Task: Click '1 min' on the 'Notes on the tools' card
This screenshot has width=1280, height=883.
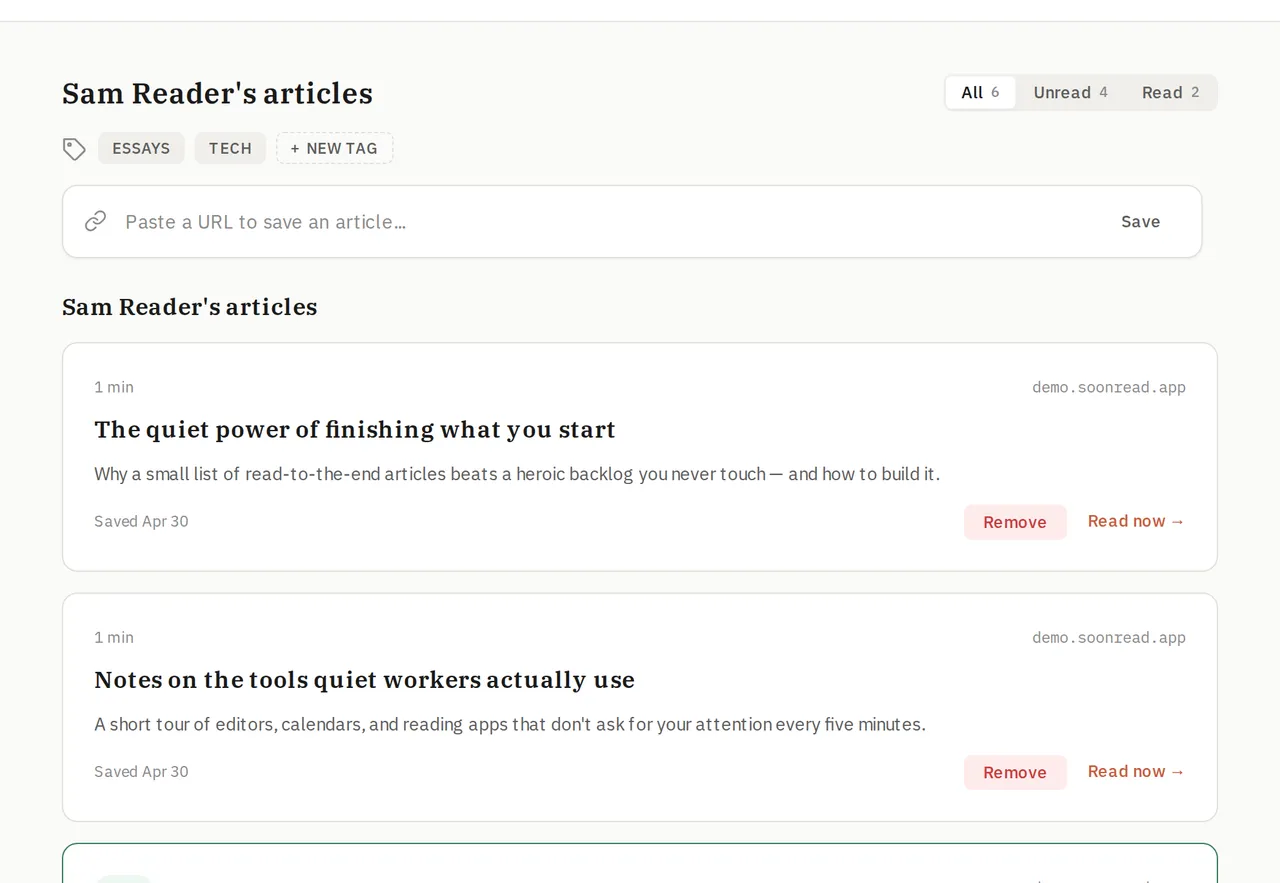Action: click(x=114, y=637)
